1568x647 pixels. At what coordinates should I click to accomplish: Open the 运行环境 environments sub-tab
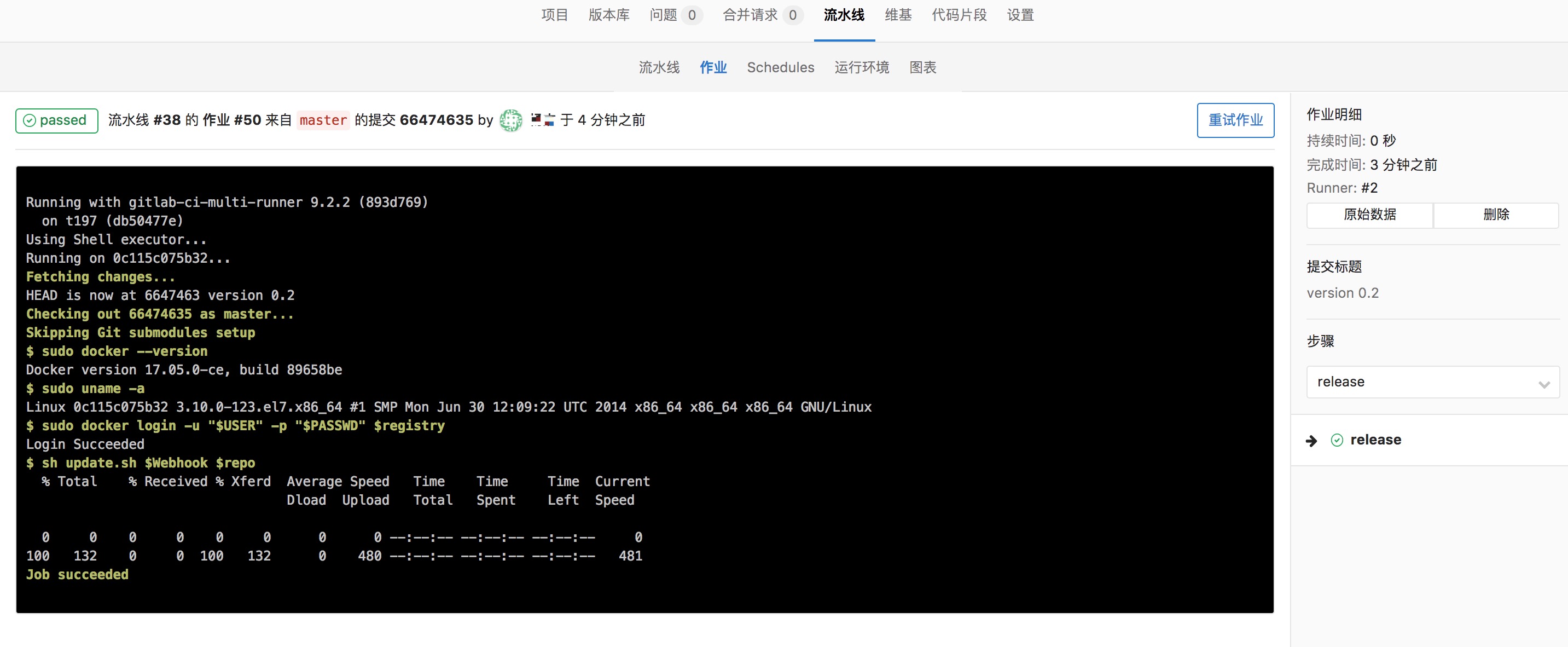(x=861, y=68)
